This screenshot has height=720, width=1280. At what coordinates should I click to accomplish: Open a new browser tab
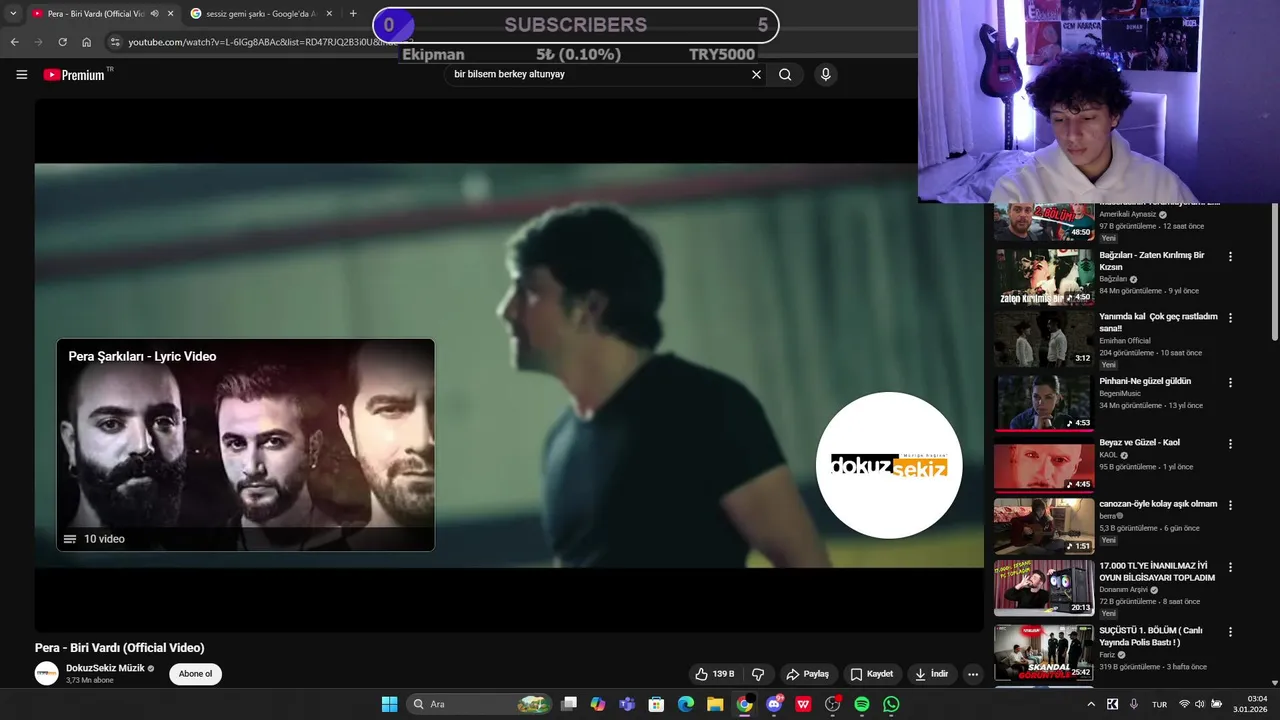tap(353, 14)
